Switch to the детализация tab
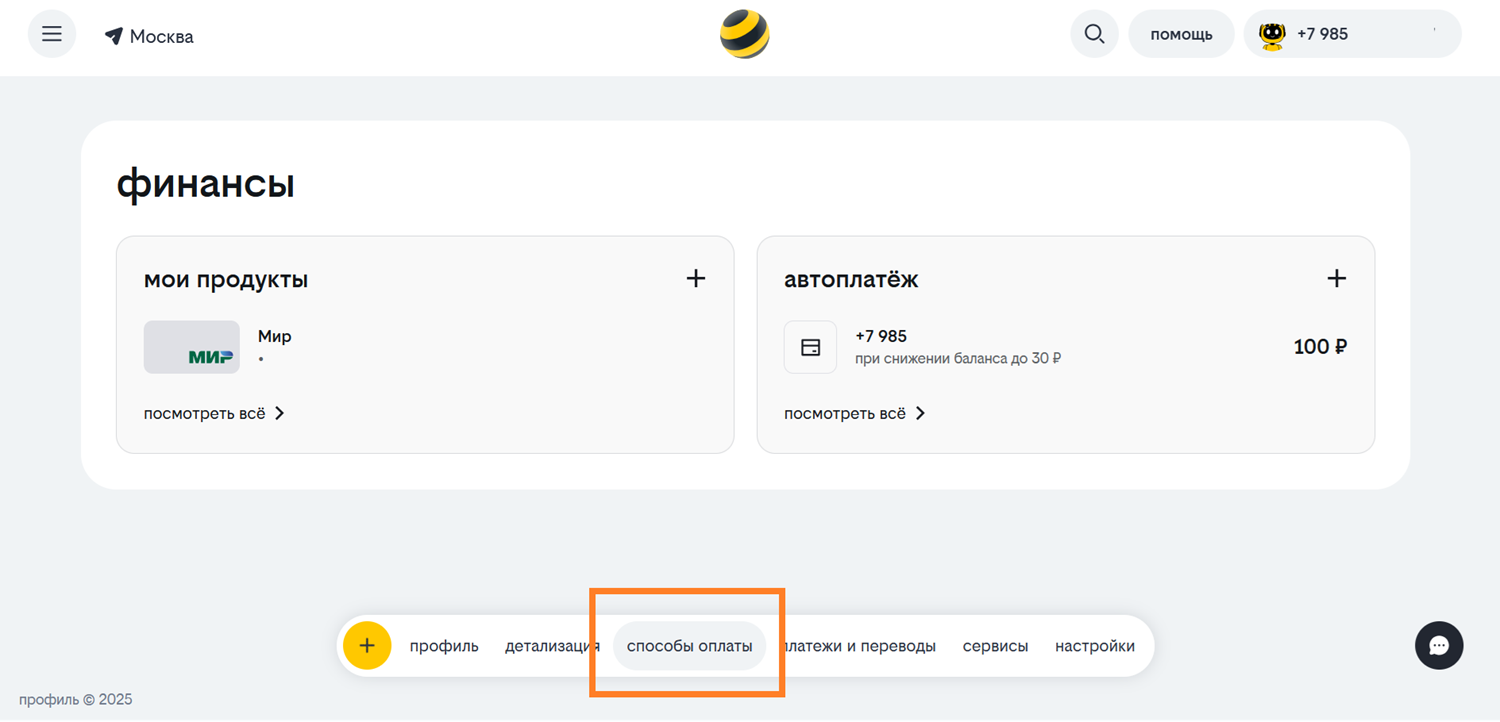 click(x=550, y=646)
